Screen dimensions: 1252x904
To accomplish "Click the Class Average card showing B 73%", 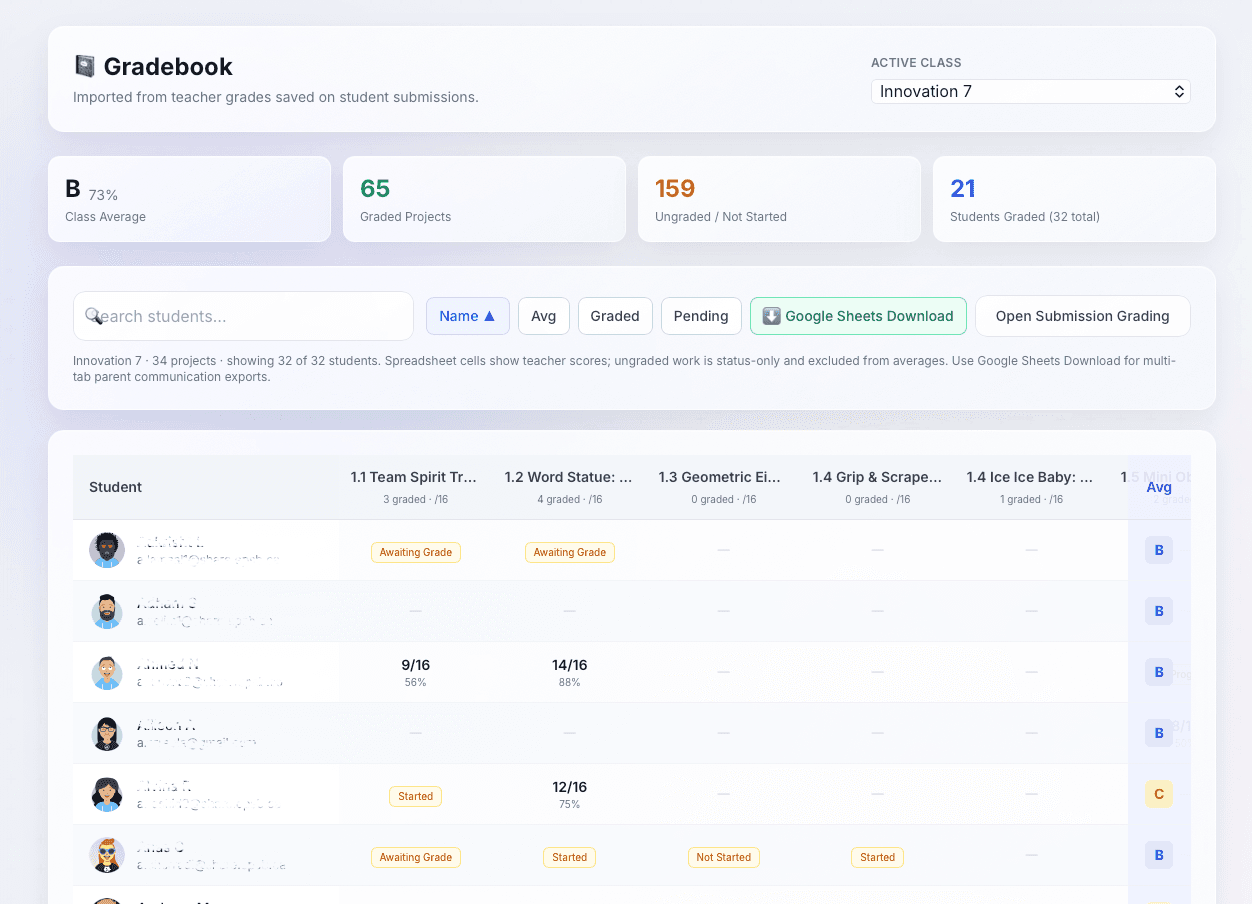I will [189, 199].
